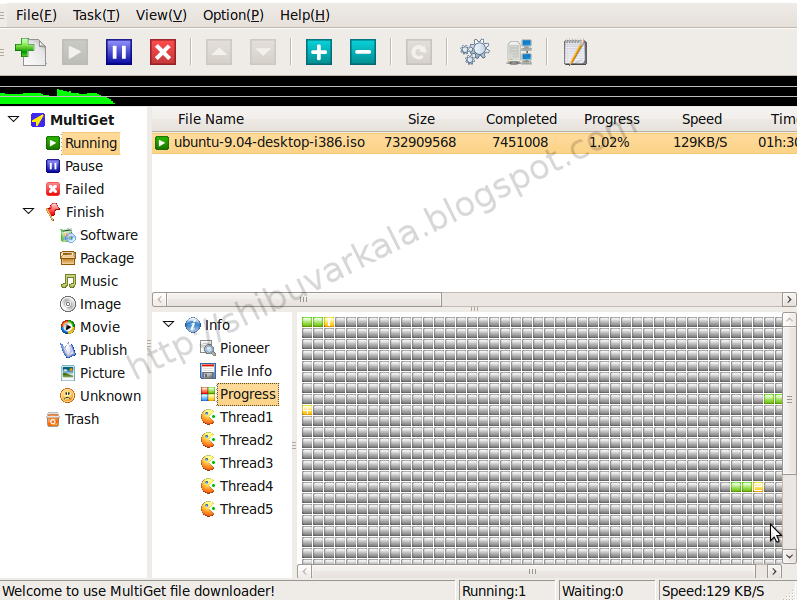This screenshot has height=600, width=800.
Task: Show the Progress block view
Action: (248, 394)
